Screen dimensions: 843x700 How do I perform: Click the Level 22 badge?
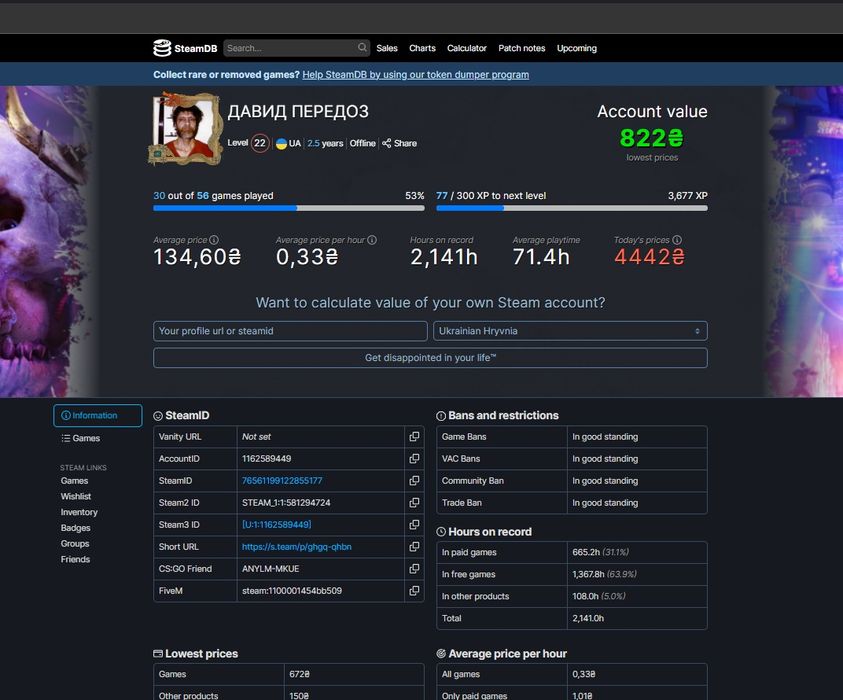(x=260, y=143)
